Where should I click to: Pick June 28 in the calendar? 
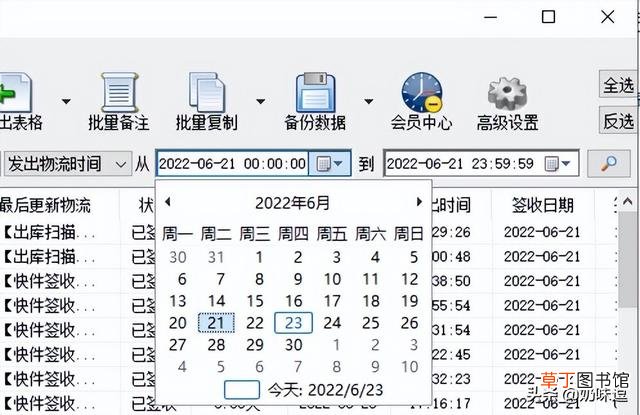pos(216,345)
